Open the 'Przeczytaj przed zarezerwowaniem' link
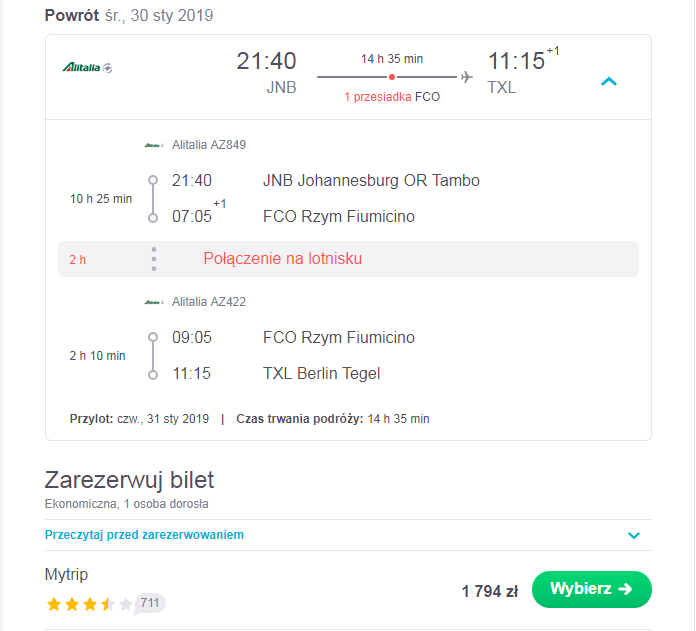This screenshot has height=631, width=696. pyautogui.click(x=144, y=535)
